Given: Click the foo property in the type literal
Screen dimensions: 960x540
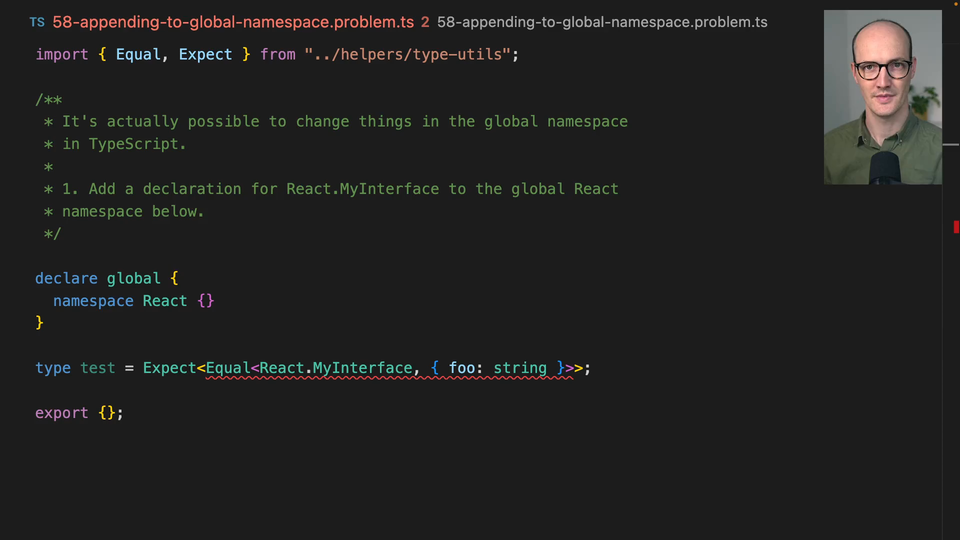Looking at the screenshot, I should click(x=461, y=368).
